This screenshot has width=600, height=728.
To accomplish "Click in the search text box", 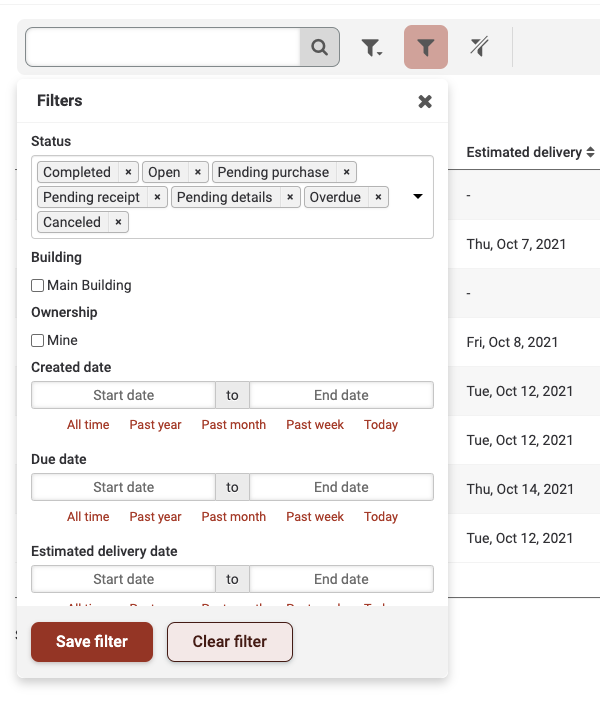I will pos(163,47).
